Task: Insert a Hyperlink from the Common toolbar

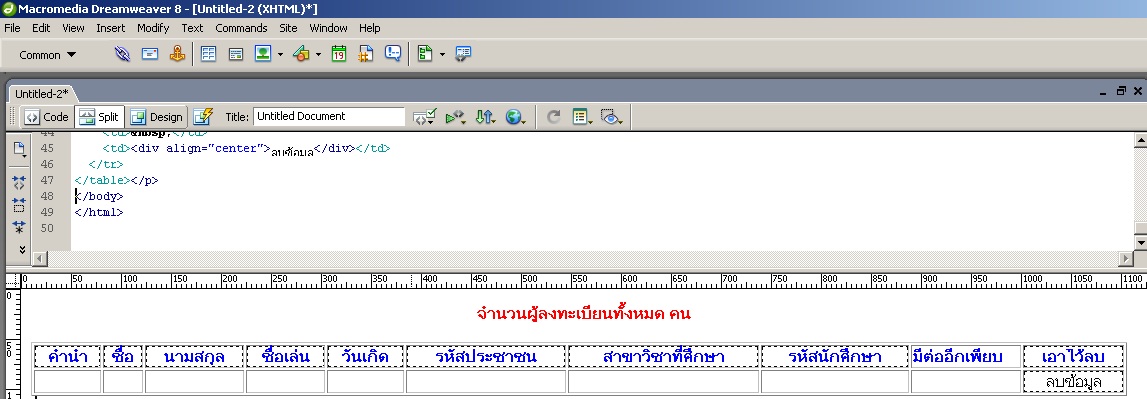Action: pos(122,54)
